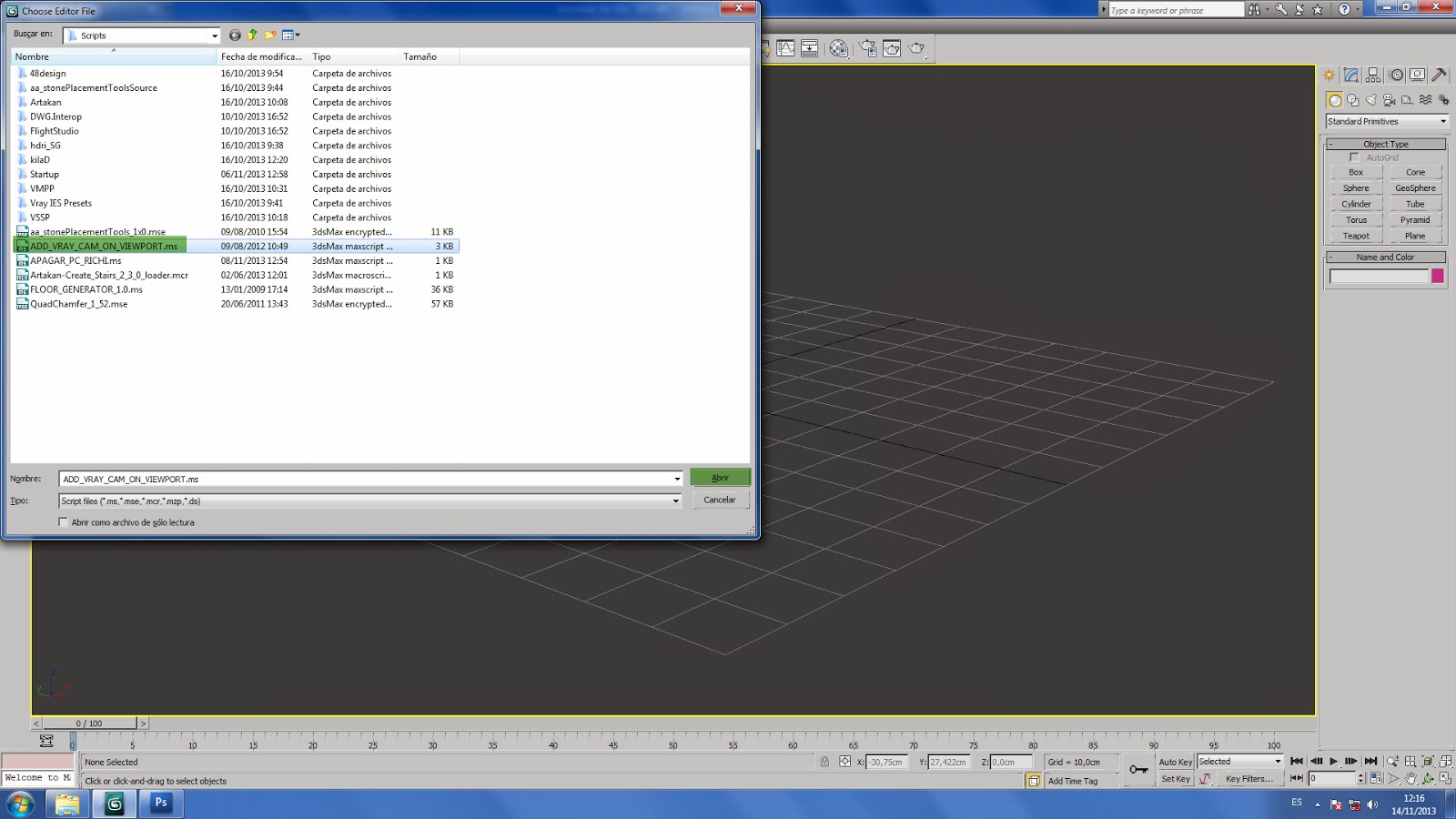
Task: Click Abrir to open the script
Action: [x=720, y=478]
